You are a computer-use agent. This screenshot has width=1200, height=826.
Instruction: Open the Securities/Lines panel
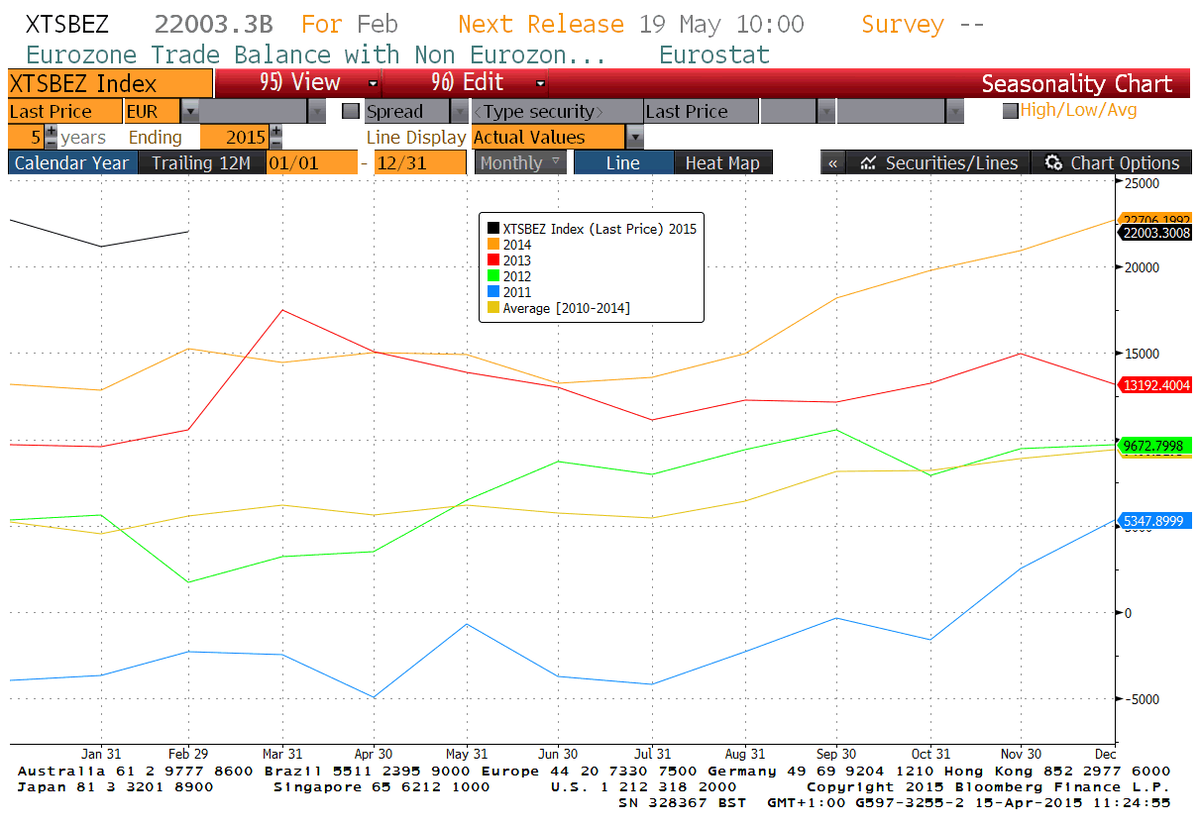[938, 163]
